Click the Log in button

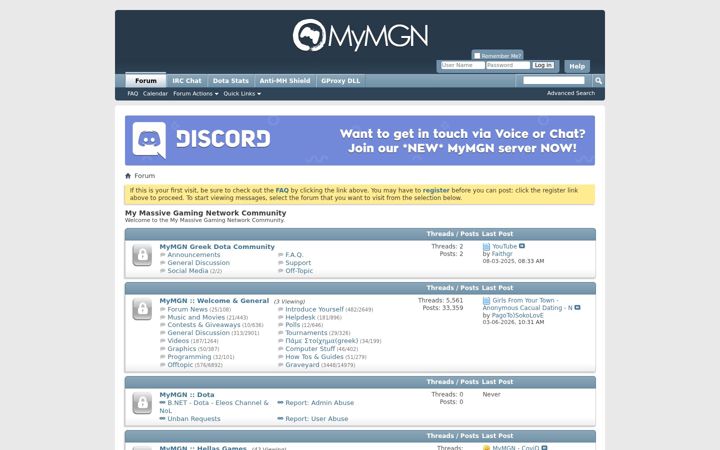pos(543,65)
